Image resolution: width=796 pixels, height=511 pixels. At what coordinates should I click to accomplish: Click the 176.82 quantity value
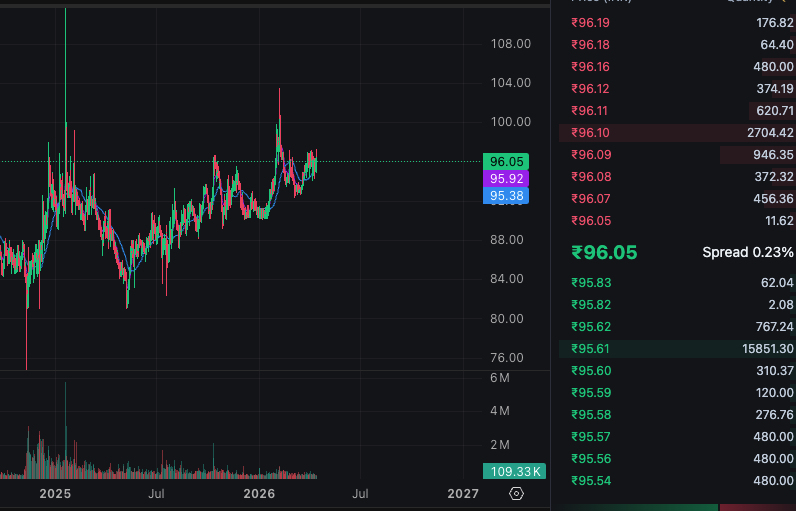775,23
